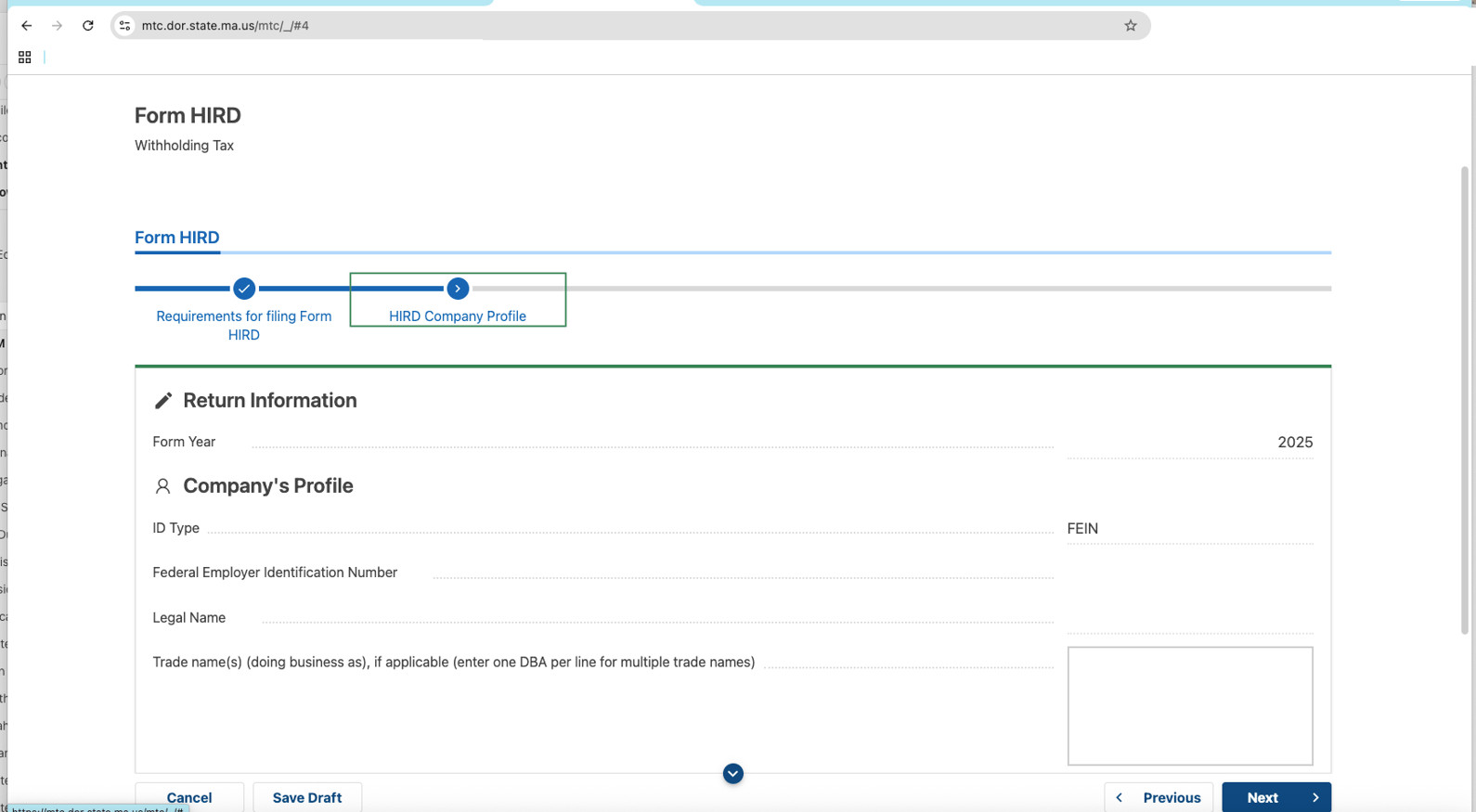Focus the Trade name(s) text area
The image size is (1476, 812).
1190,706
